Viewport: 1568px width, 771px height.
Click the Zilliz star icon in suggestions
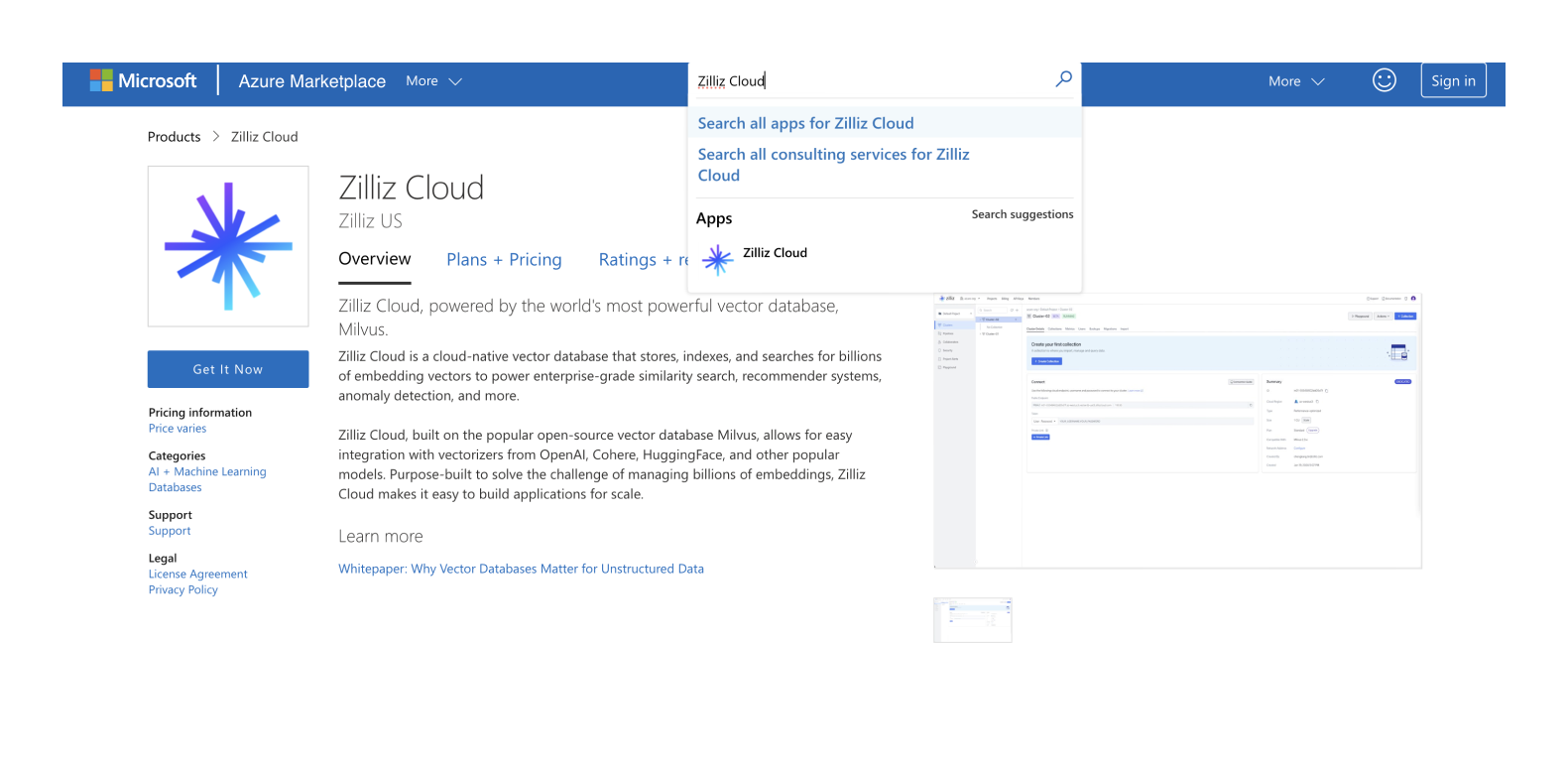coord(717,260)
